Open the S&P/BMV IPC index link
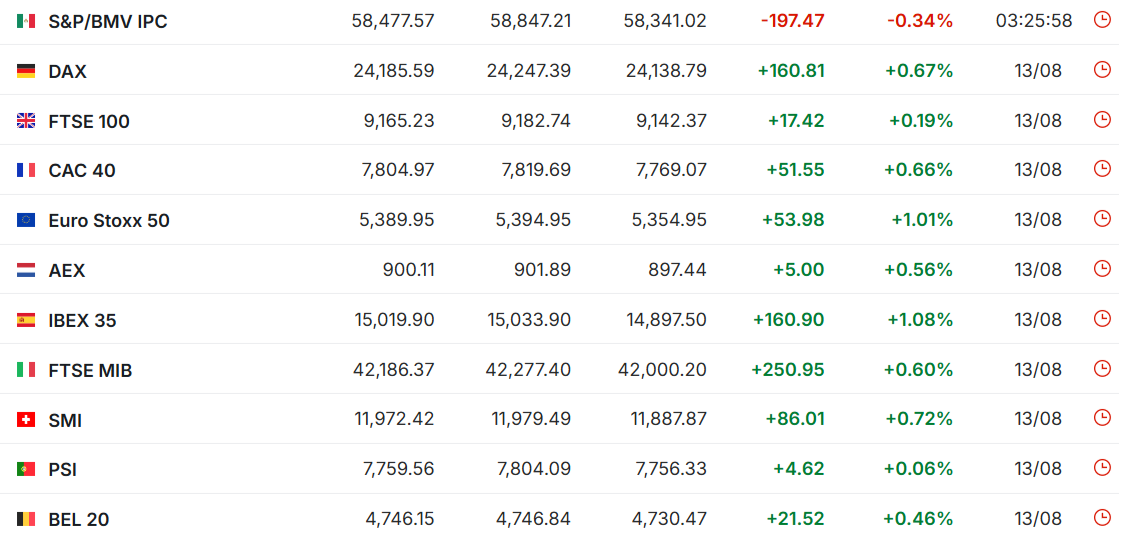The image size is (1121, 537). pos(108,21)
